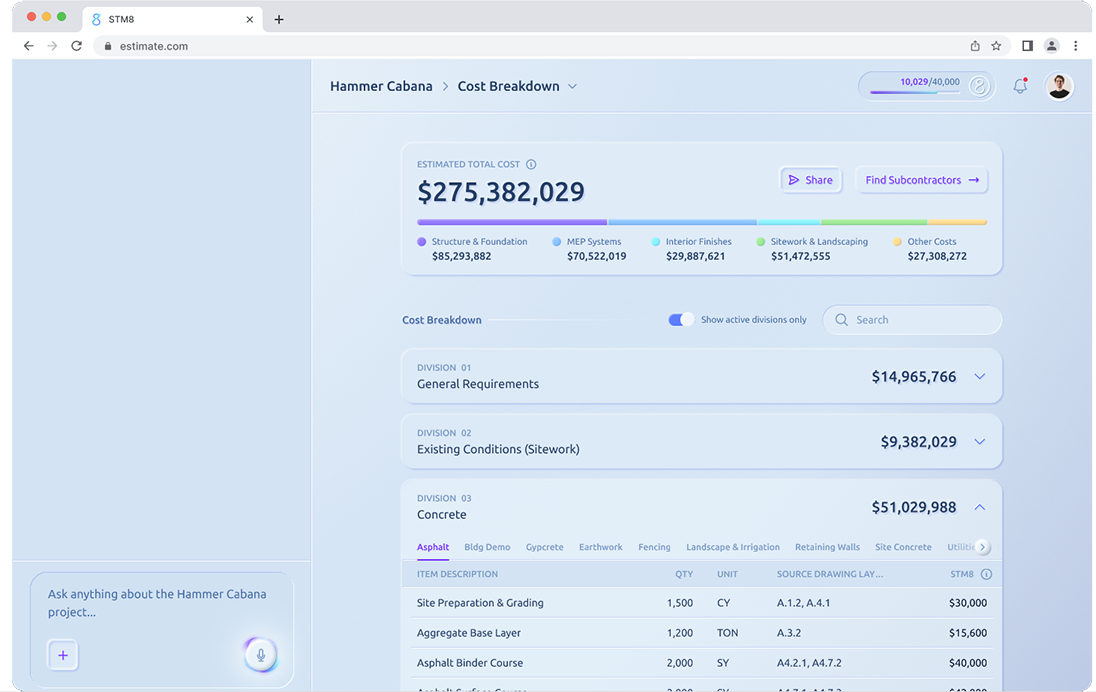Open the notifications bell

point(1020,86)
